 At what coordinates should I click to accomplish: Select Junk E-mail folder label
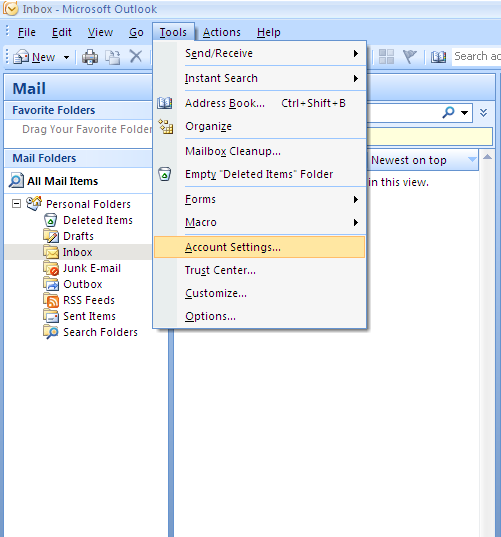(x=92, y=268)
